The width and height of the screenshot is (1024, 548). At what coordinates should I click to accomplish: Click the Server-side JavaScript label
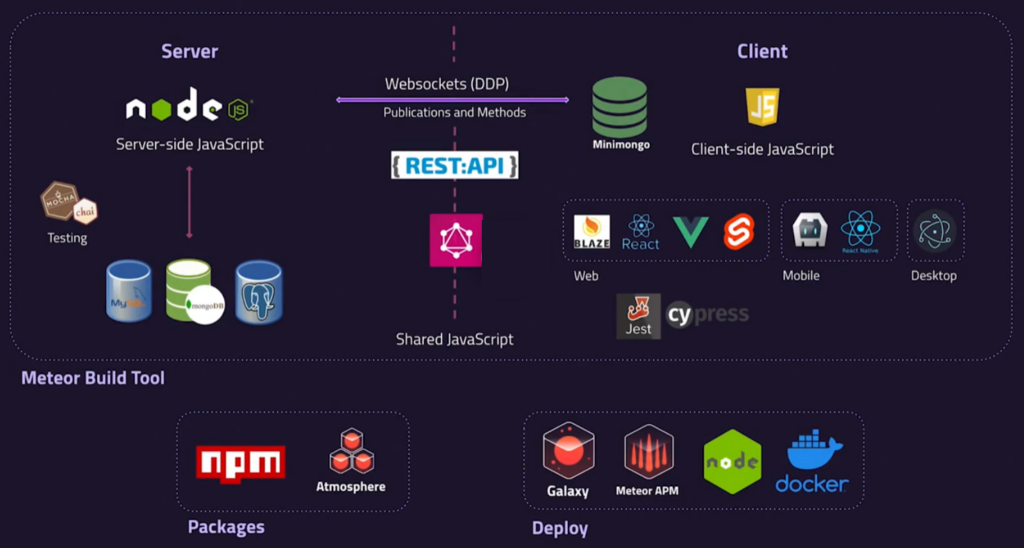(189, 144)
